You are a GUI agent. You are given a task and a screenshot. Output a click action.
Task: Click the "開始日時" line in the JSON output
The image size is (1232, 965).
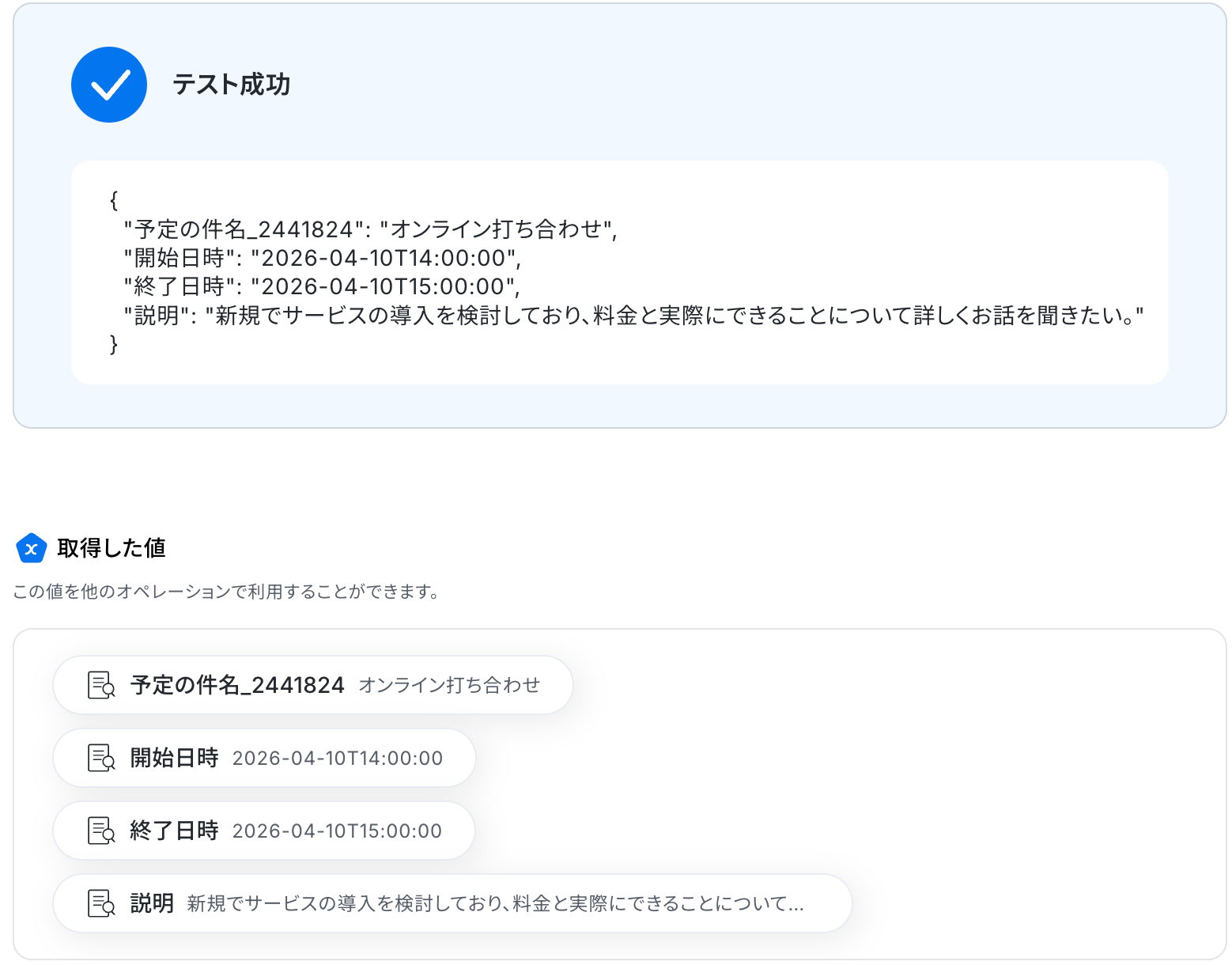[x=322, y=258]
